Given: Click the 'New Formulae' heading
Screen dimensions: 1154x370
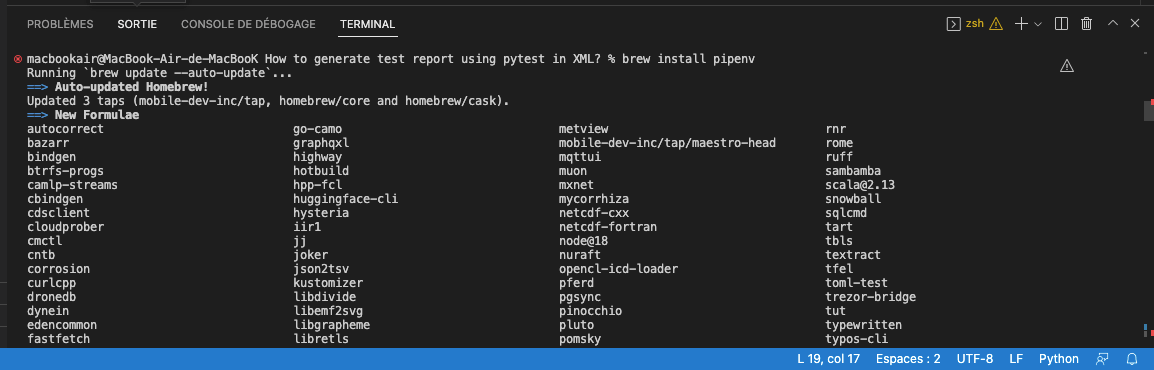Looking at the screenshot, I should click(97, 115).
